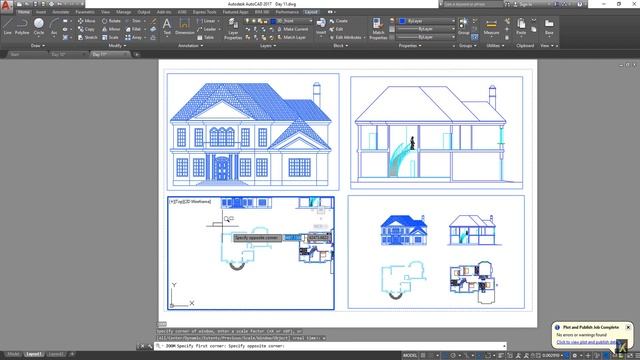640x360 pixels.
Task: Open the Output ribbon tab
Action: pyautogui.click(x=144, y=12)
